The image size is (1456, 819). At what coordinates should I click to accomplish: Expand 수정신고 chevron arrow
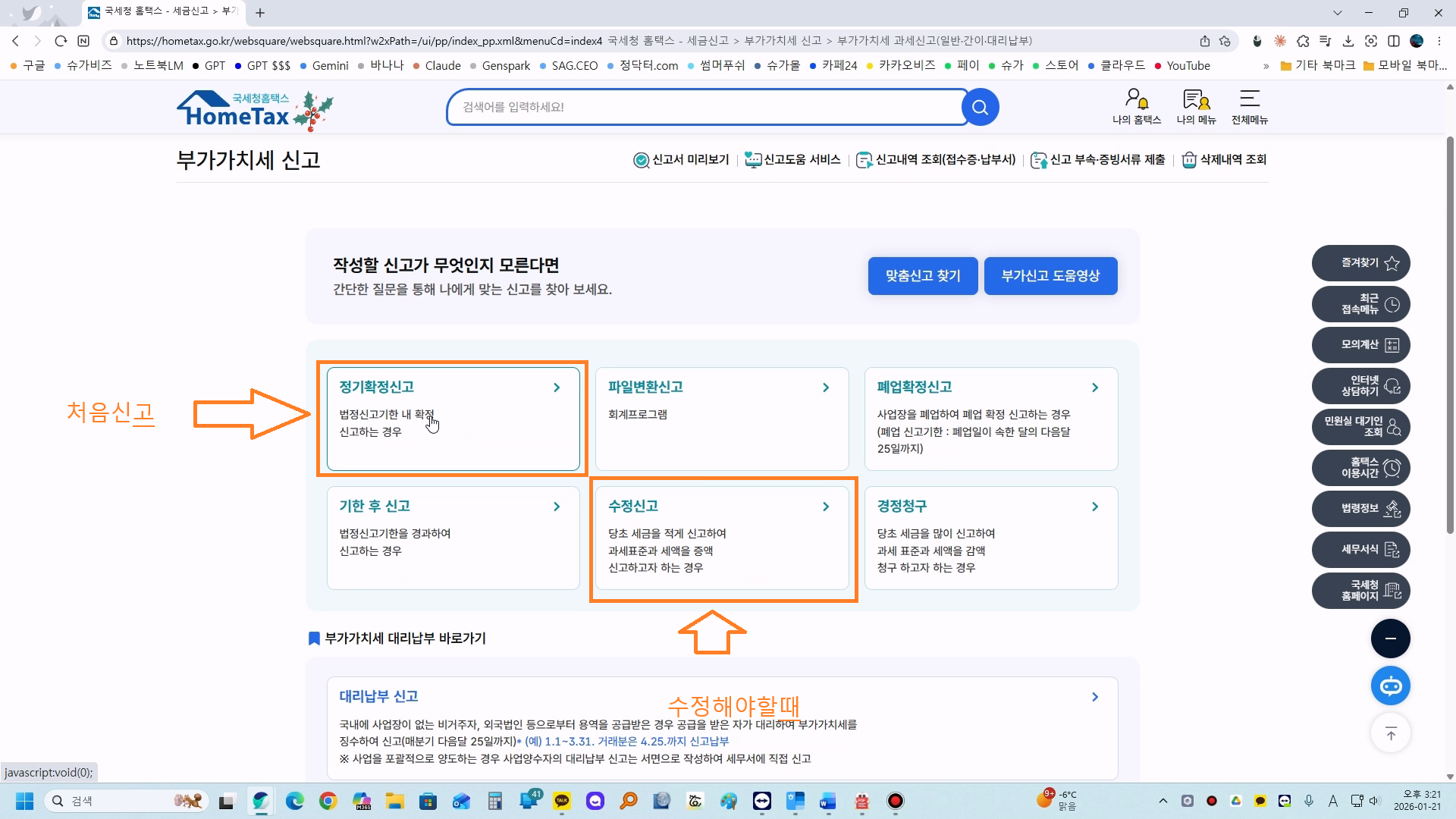tap(826, 507)
